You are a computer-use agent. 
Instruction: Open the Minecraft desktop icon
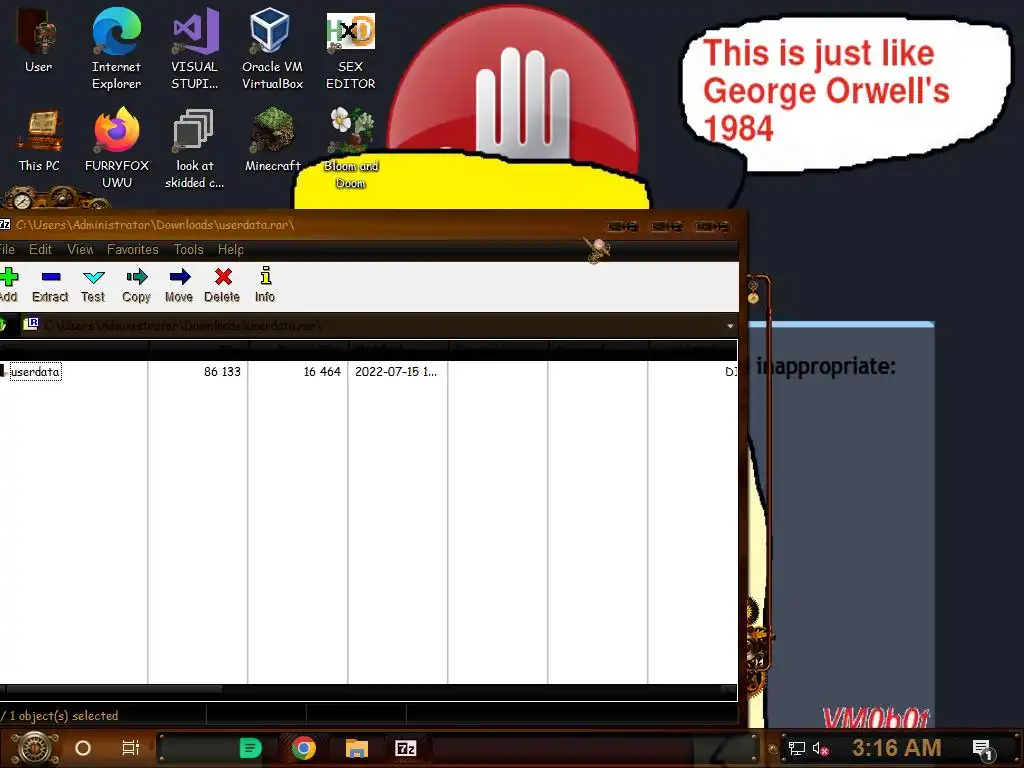[x=272, y=140]
